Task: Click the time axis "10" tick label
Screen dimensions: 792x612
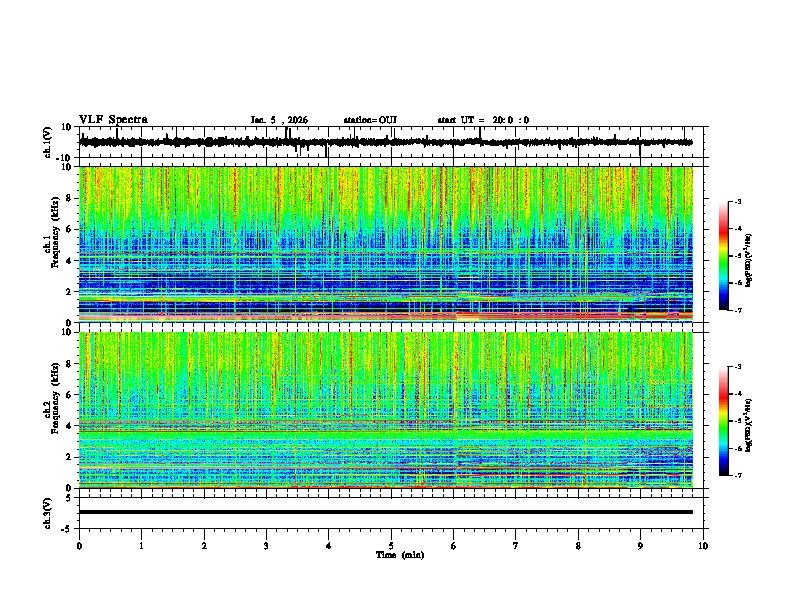Action: point(703,546)
